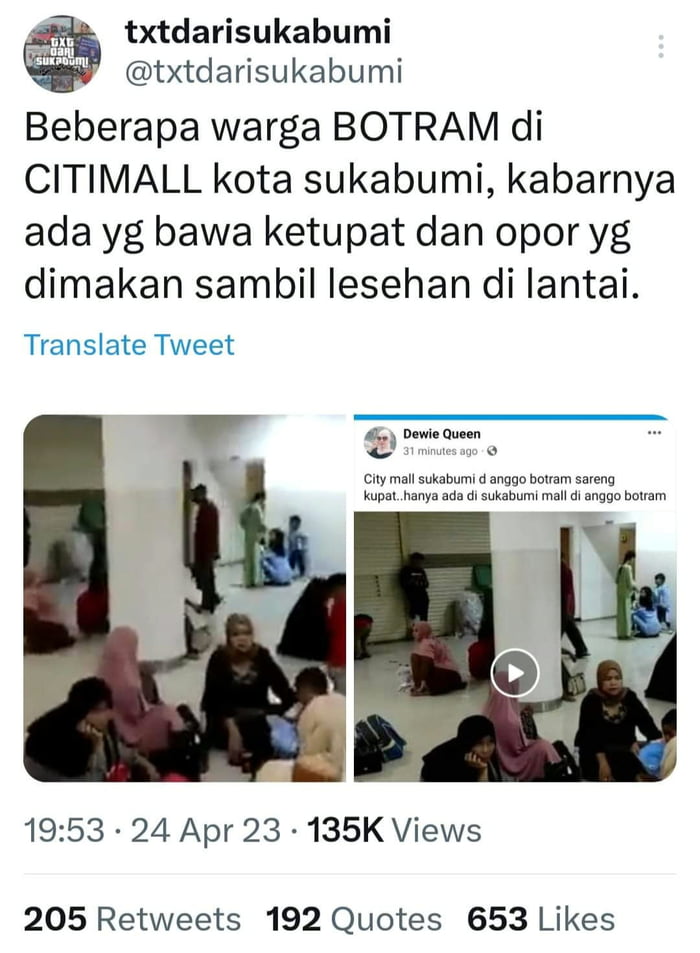Open the @txtdarisukabumi handle link

pyautogui.click(x=264, y=71)
